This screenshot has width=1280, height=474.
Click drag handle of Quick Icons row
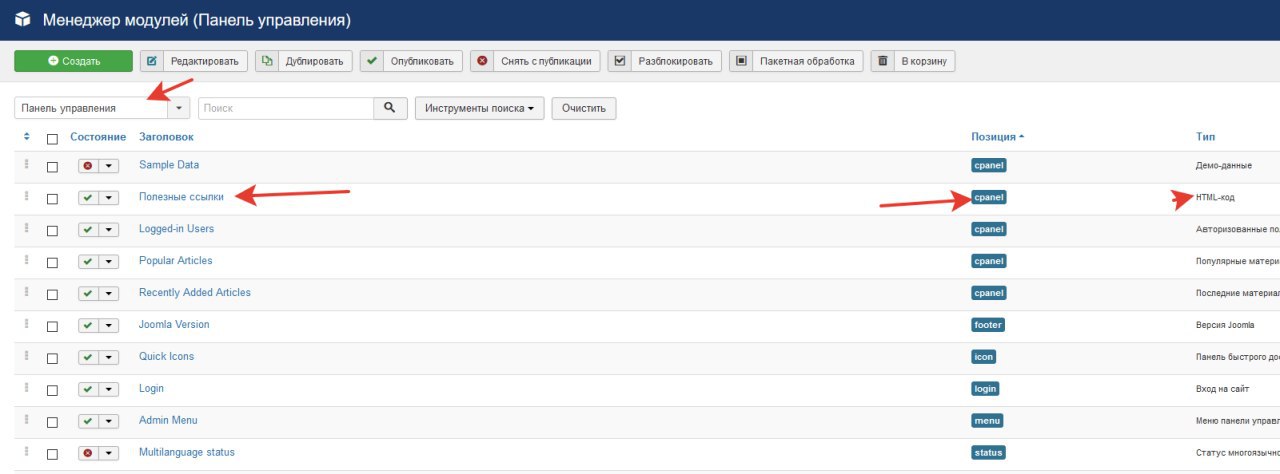pyautogui.click(x=27, y=358)
